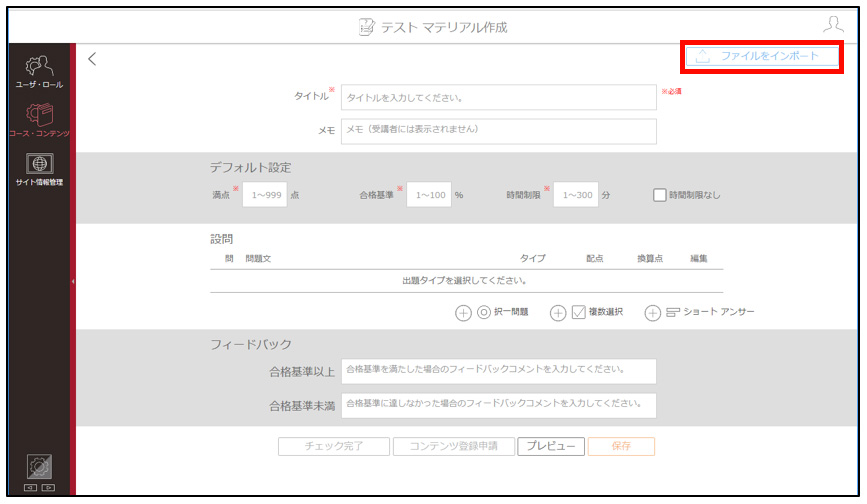This screenshot has height=504, width=867.
Task: Click the user profile icon at top right
Action: click(x=833, y=24)
